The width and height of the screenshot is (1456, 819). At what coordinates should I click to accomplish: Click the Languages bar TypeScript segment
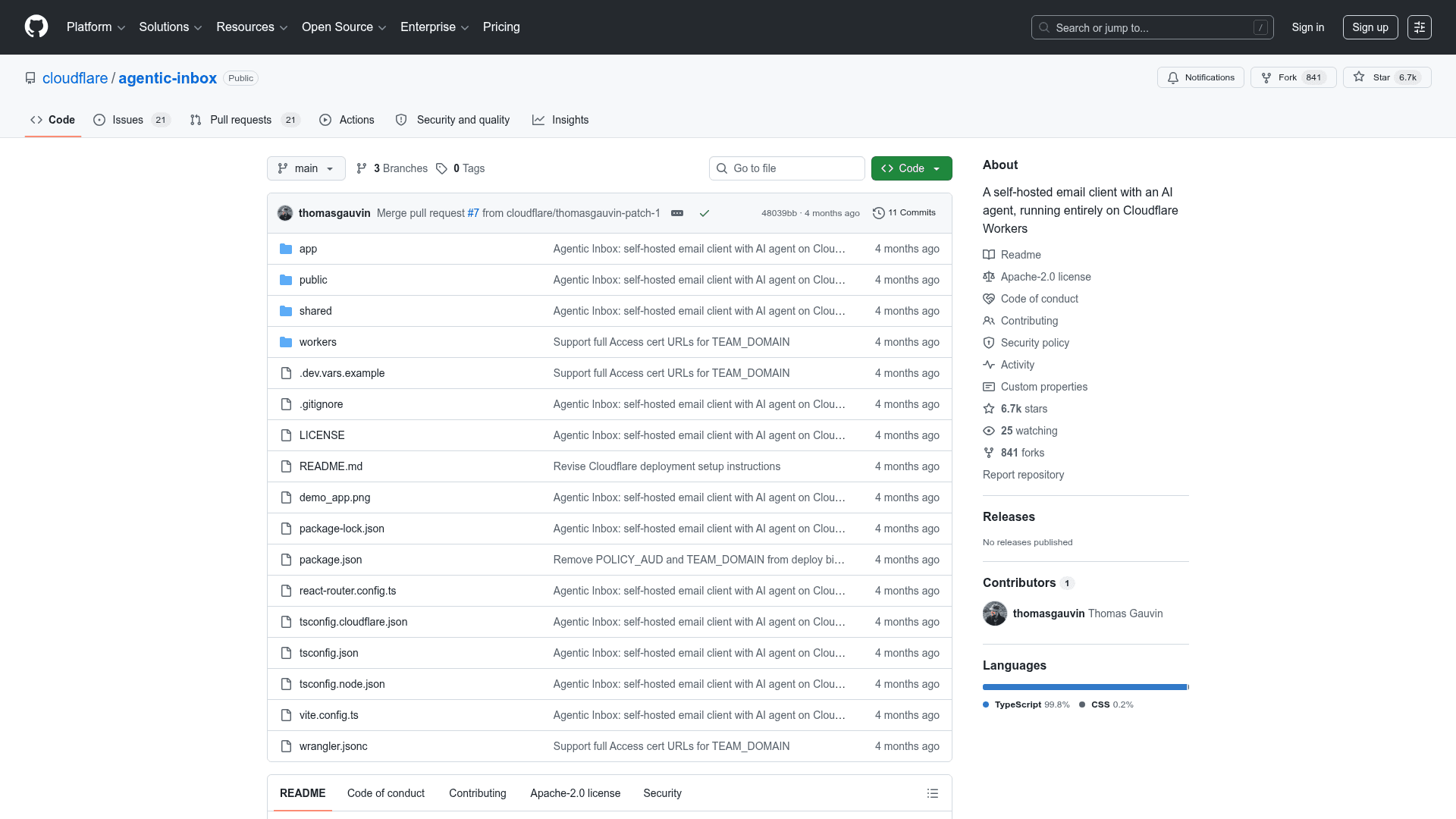coord(1084,687)
